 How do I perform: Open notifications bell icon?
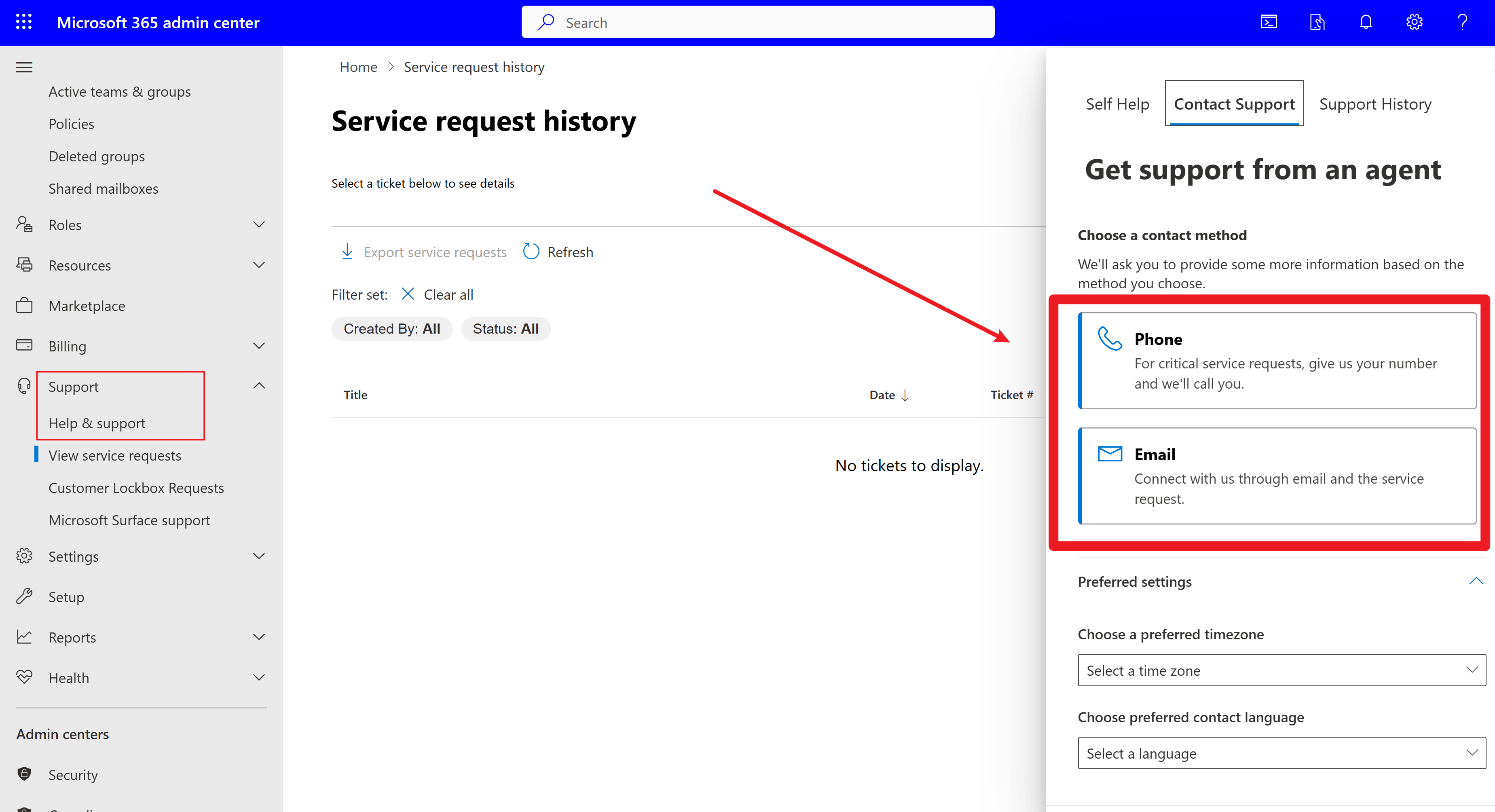1366,22
